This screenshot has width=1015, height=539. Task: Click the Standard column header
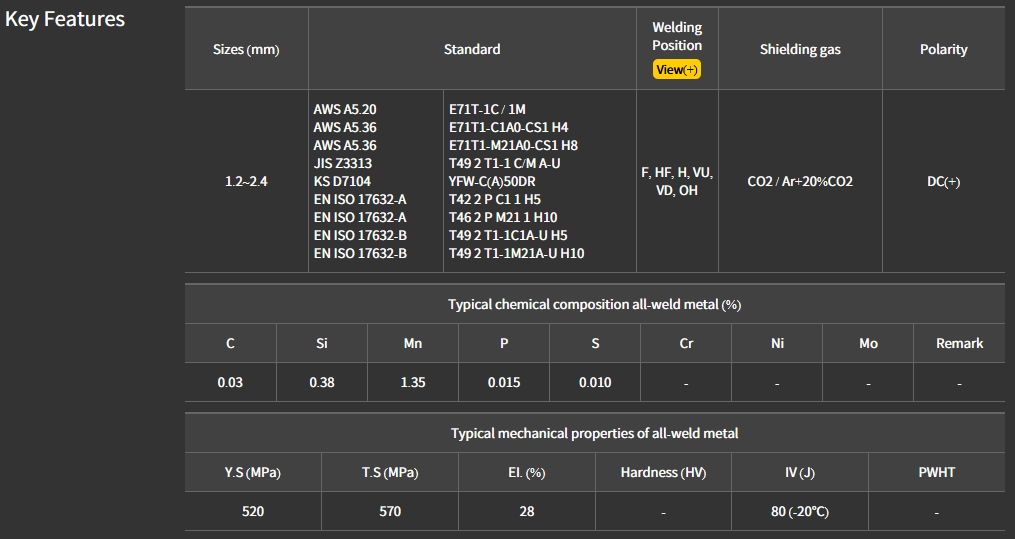pyautogui.click(x=472, y=49)
